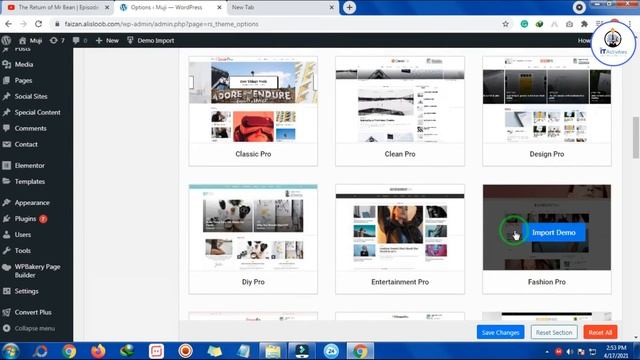This screenshot has width=640, height=360.
Task: Open the browser Extensions puzzle icon
Action: (584, 24)
